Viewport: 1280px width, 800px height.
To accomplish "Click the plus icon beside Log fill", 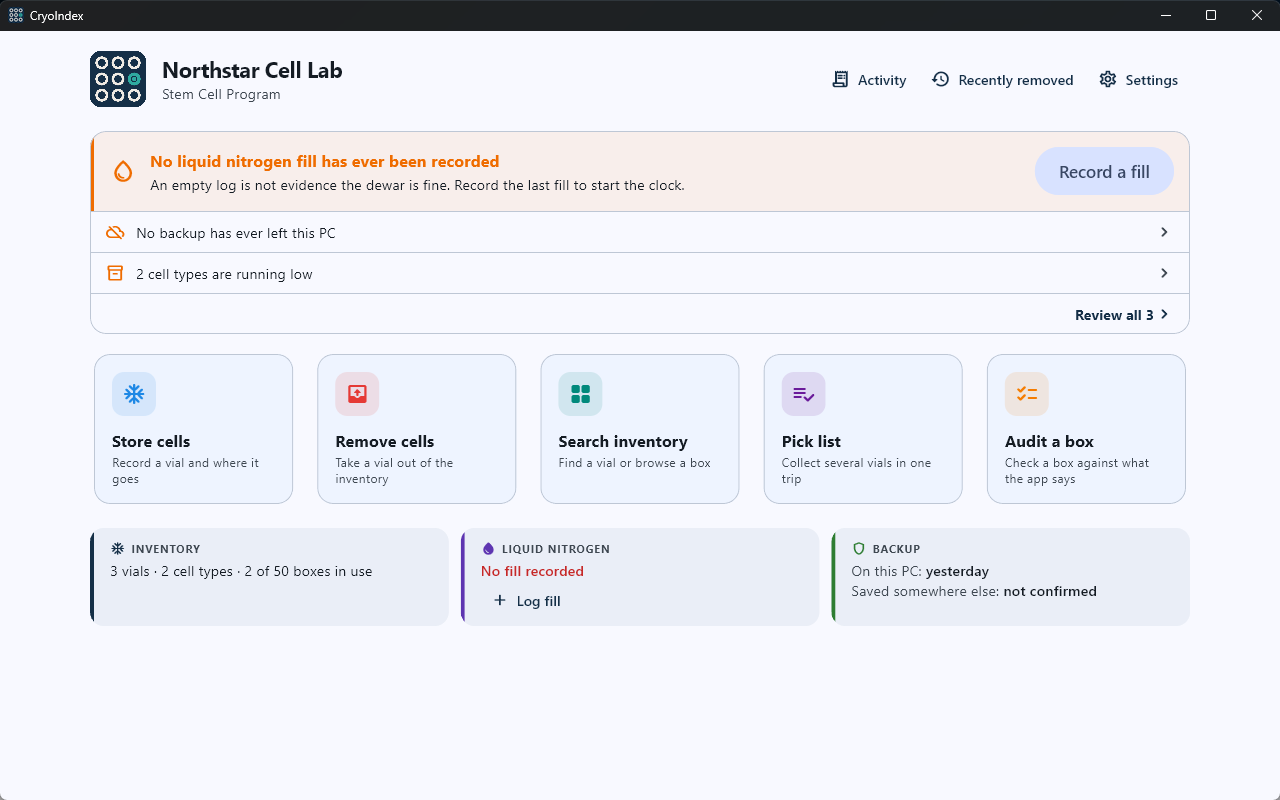I will [500, 601].
